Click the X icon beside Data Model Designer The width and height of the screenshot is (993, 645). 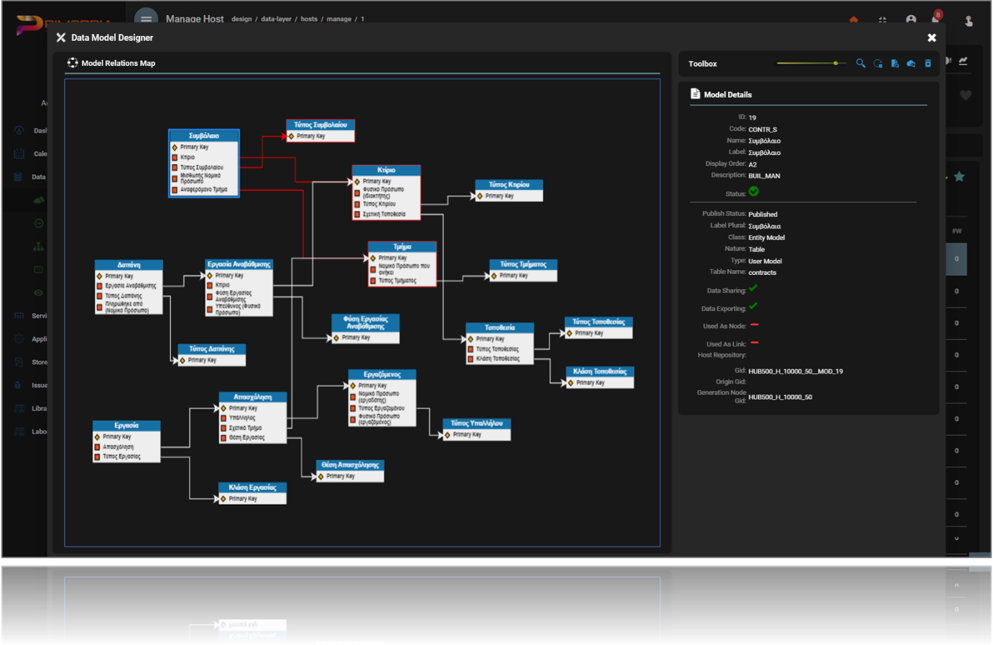tap(61, 38)
